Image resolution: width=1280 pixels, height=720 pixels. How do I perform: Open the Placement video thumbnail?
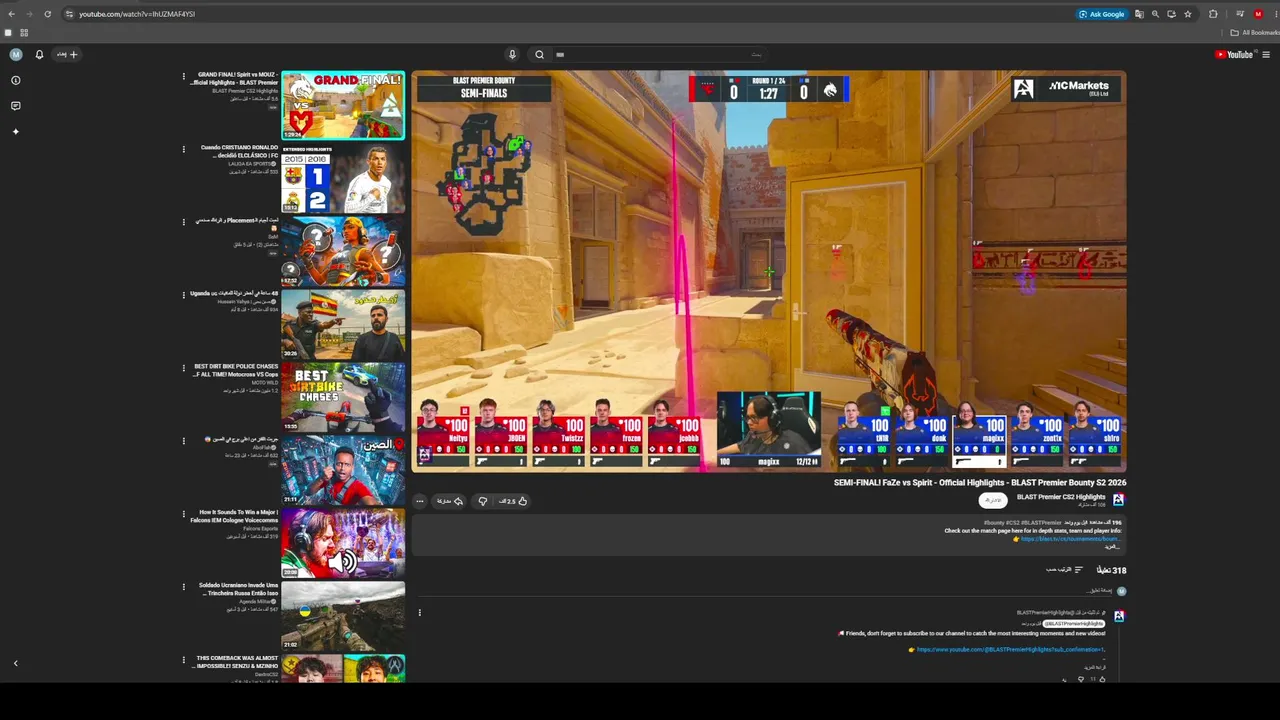tap(343, 252)
